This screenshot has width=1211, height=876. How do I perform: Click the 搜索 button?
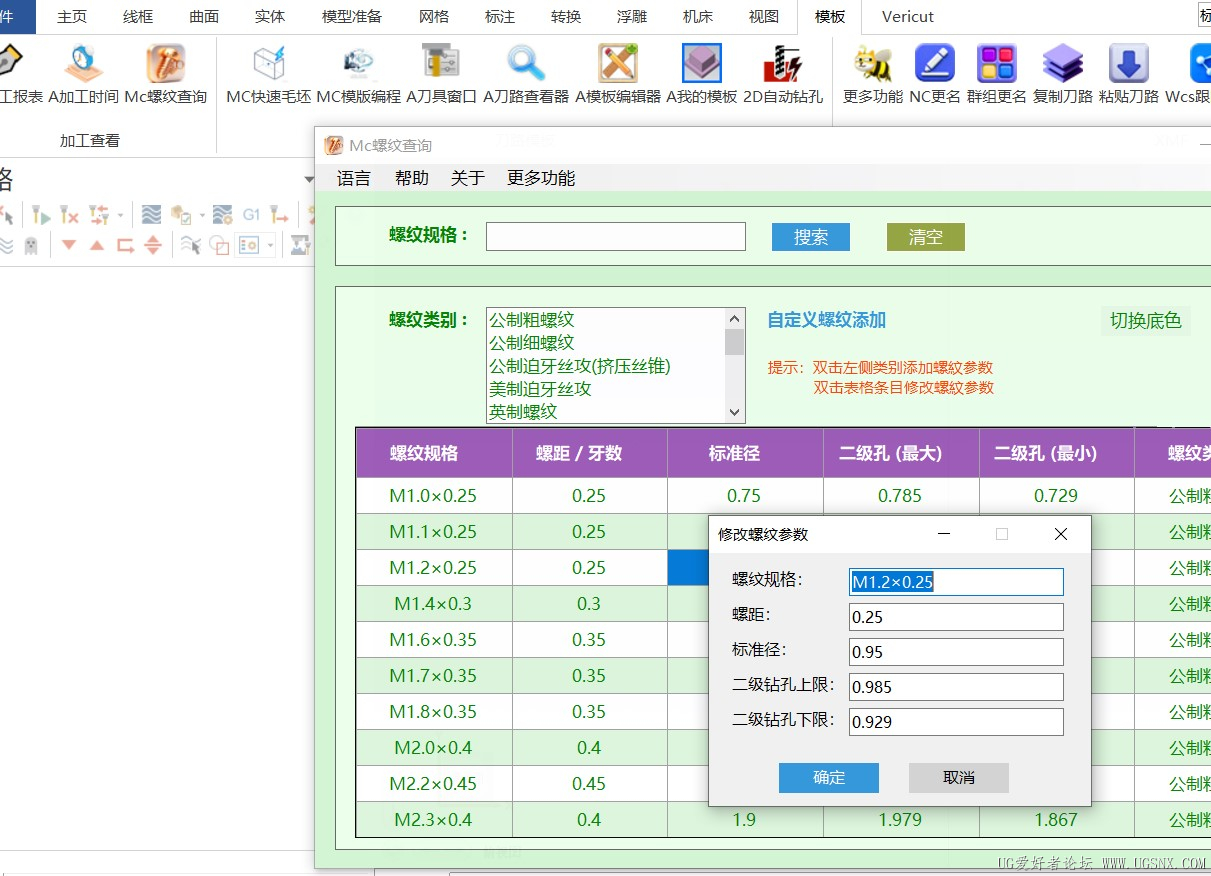coord(811,237)
